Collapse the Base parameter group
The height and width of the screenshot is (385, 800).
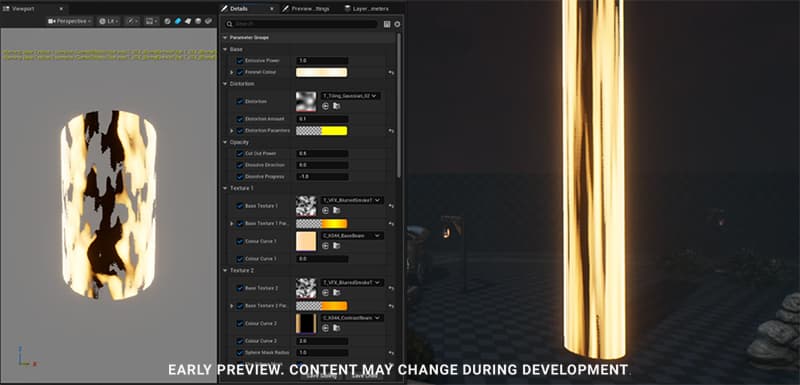point(225,49)
